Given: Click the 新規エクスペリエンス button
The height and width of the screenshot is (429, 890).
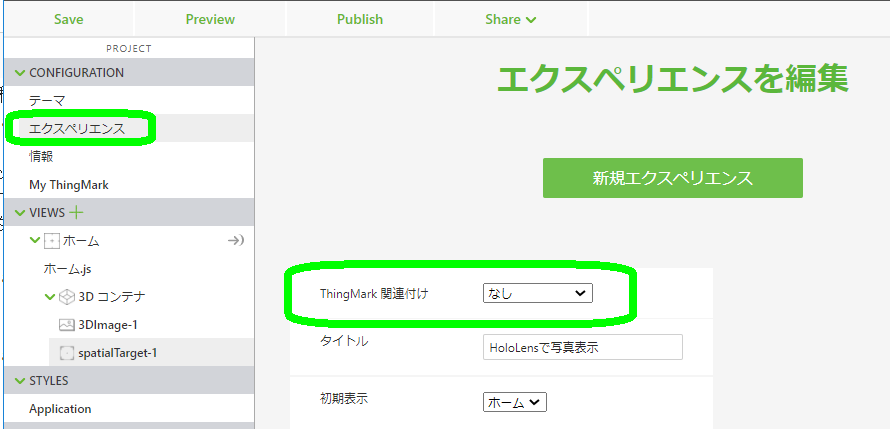Looking at the screenshot, I should 673,178.
